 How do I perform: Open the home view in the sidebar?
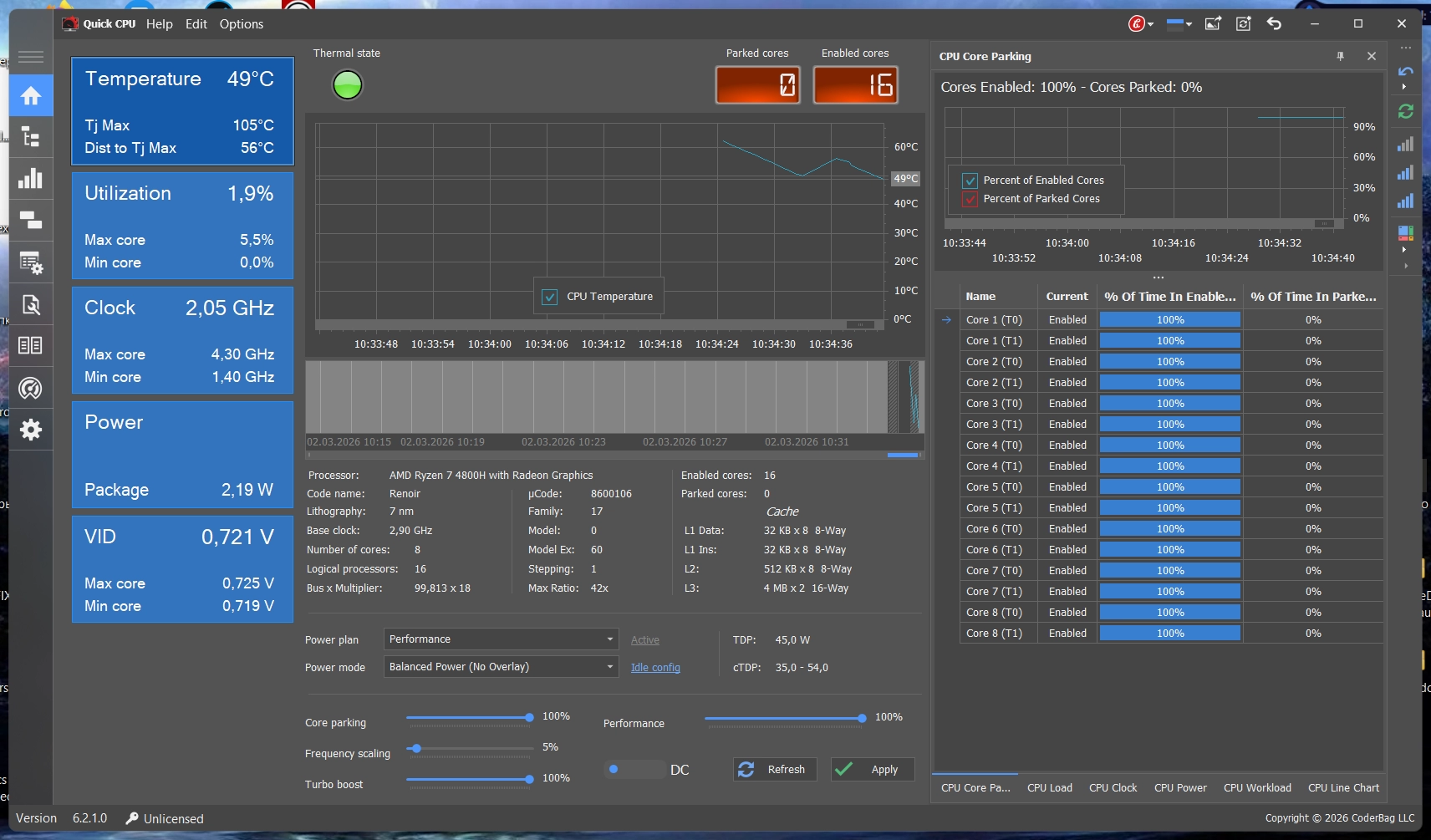(x=31, y=96)
